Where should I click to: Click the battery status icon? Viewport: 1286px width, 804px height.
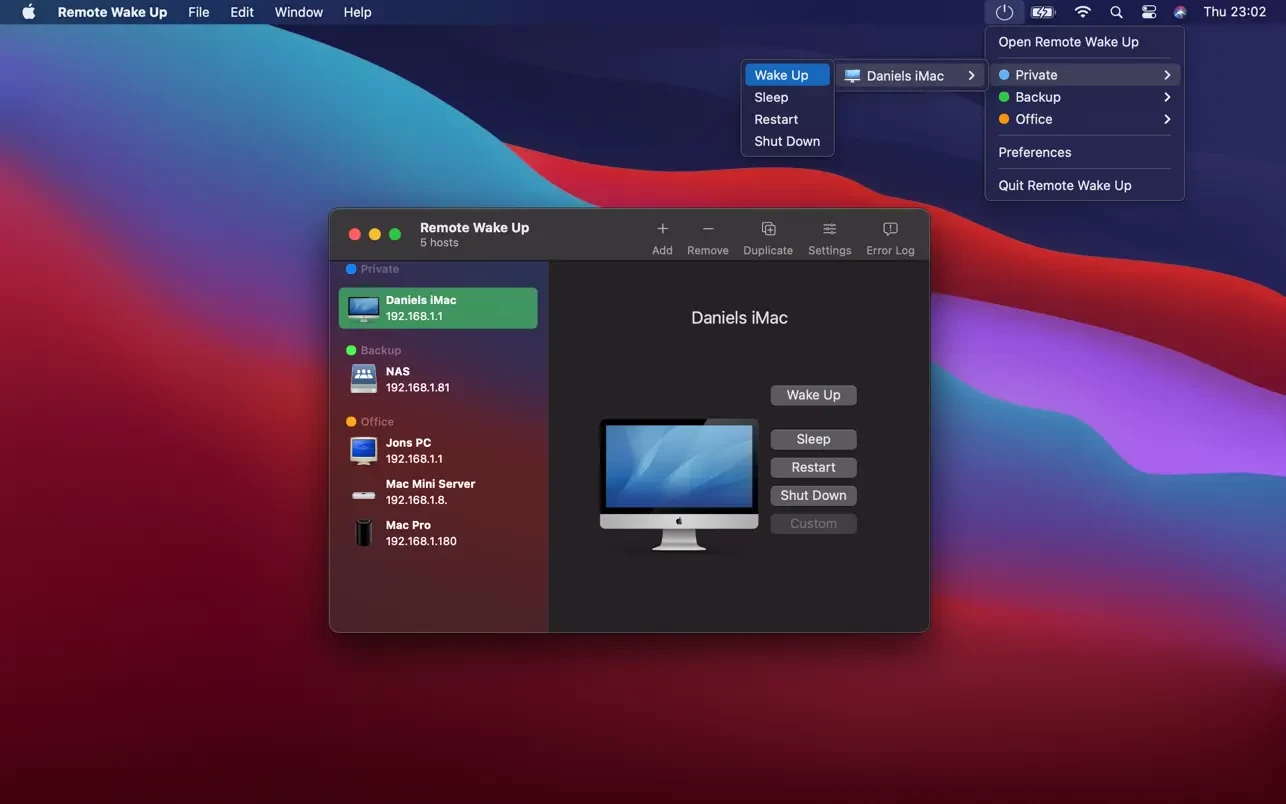tap(1043, 12)
